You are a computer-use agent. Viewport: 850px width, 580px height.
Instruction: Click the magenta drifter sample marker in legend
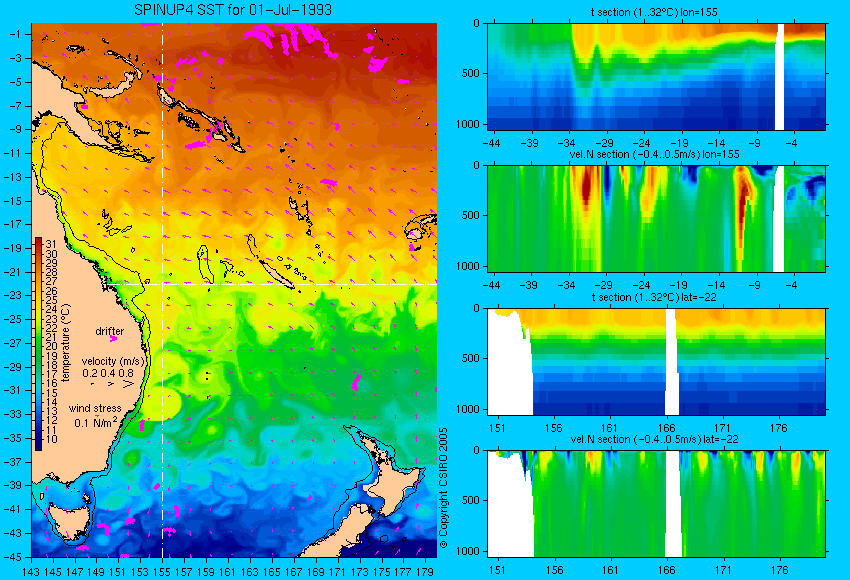(113, 338)
